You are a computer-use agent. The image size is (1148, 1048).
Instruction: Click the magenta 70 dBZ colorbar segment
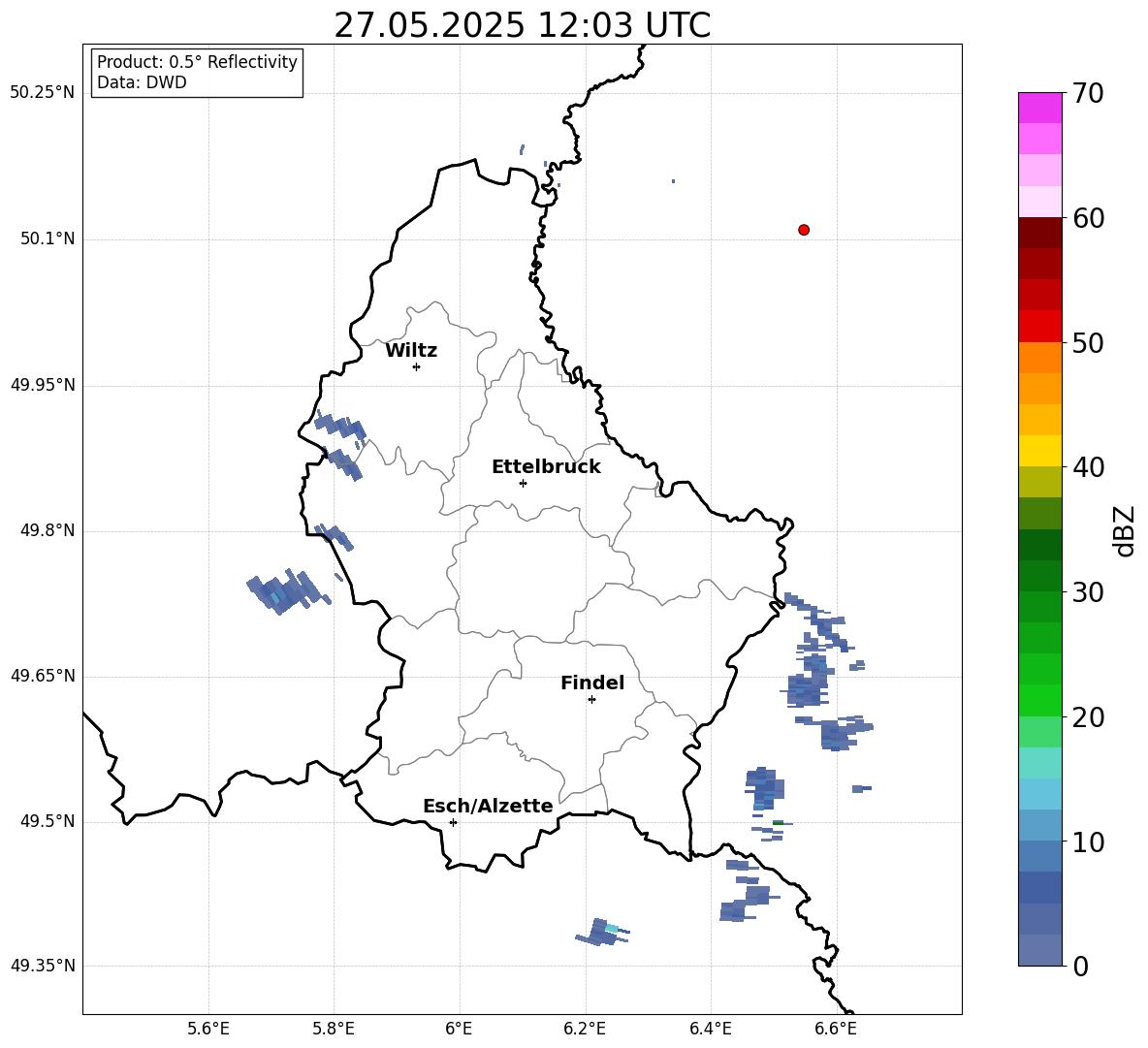pyautogui.click(x=1039, y=108)
